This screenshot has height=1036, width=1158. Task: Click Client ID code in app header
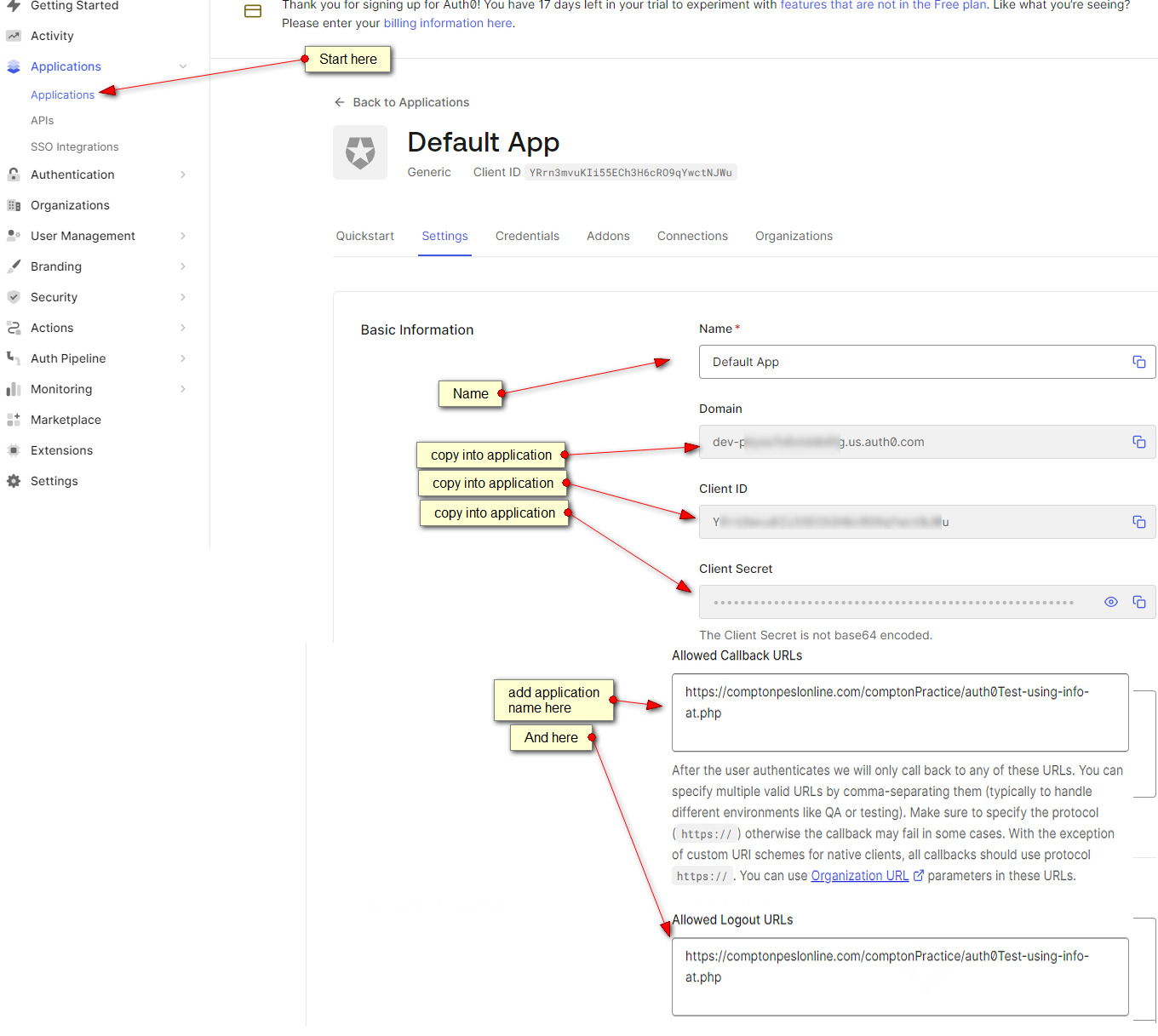tap(630, 172)
